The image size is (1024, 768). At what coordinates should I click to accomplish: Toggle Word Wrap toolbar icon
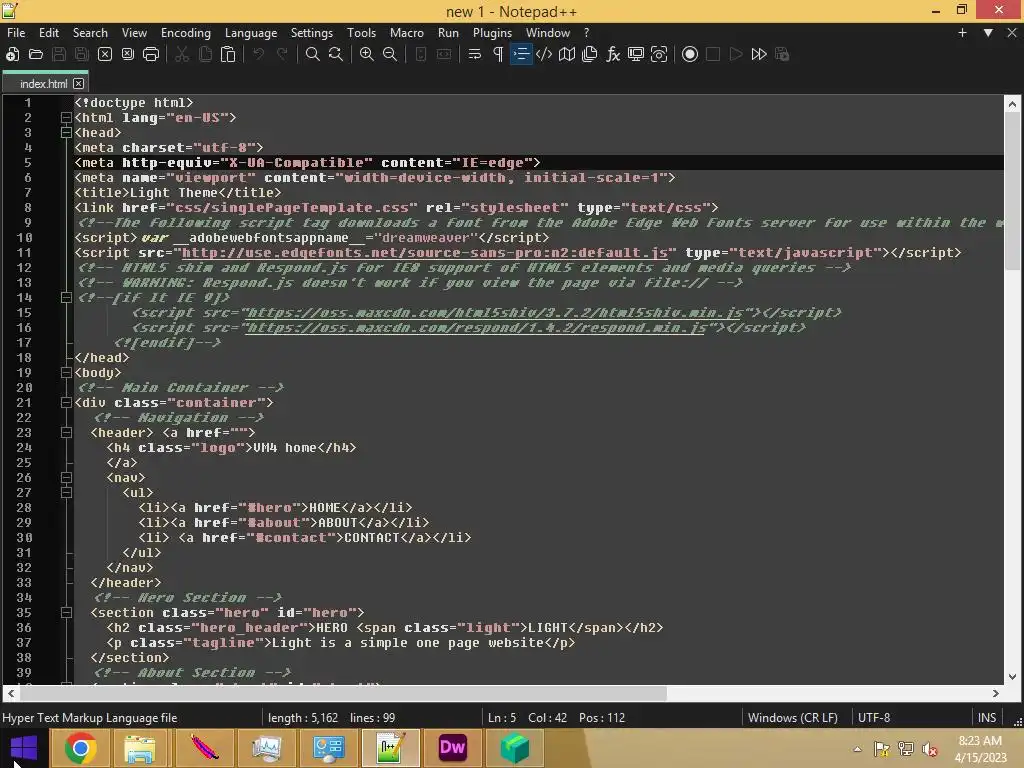click(x=475, y=54)
